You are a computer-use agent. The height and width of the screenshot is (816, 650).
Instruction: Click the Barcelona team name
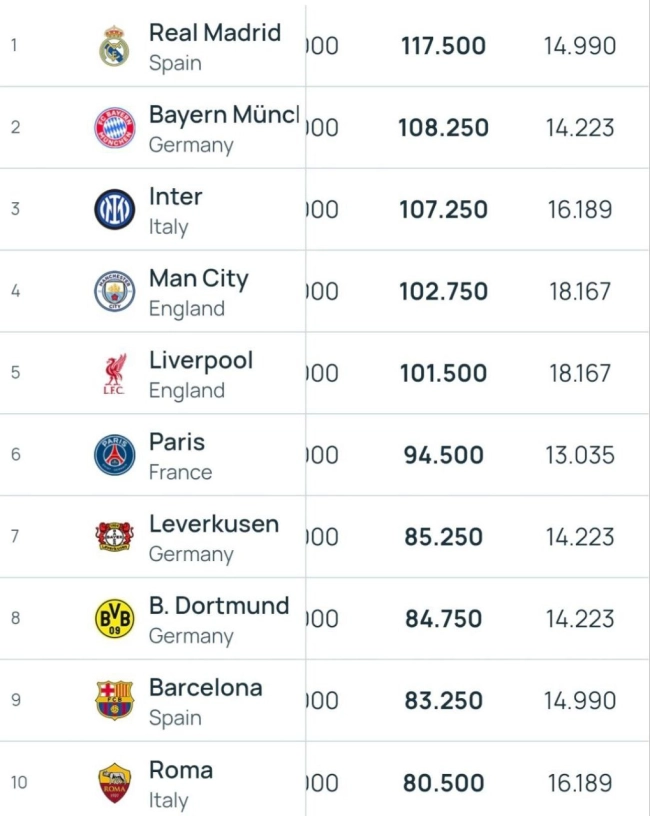point(205,687)
